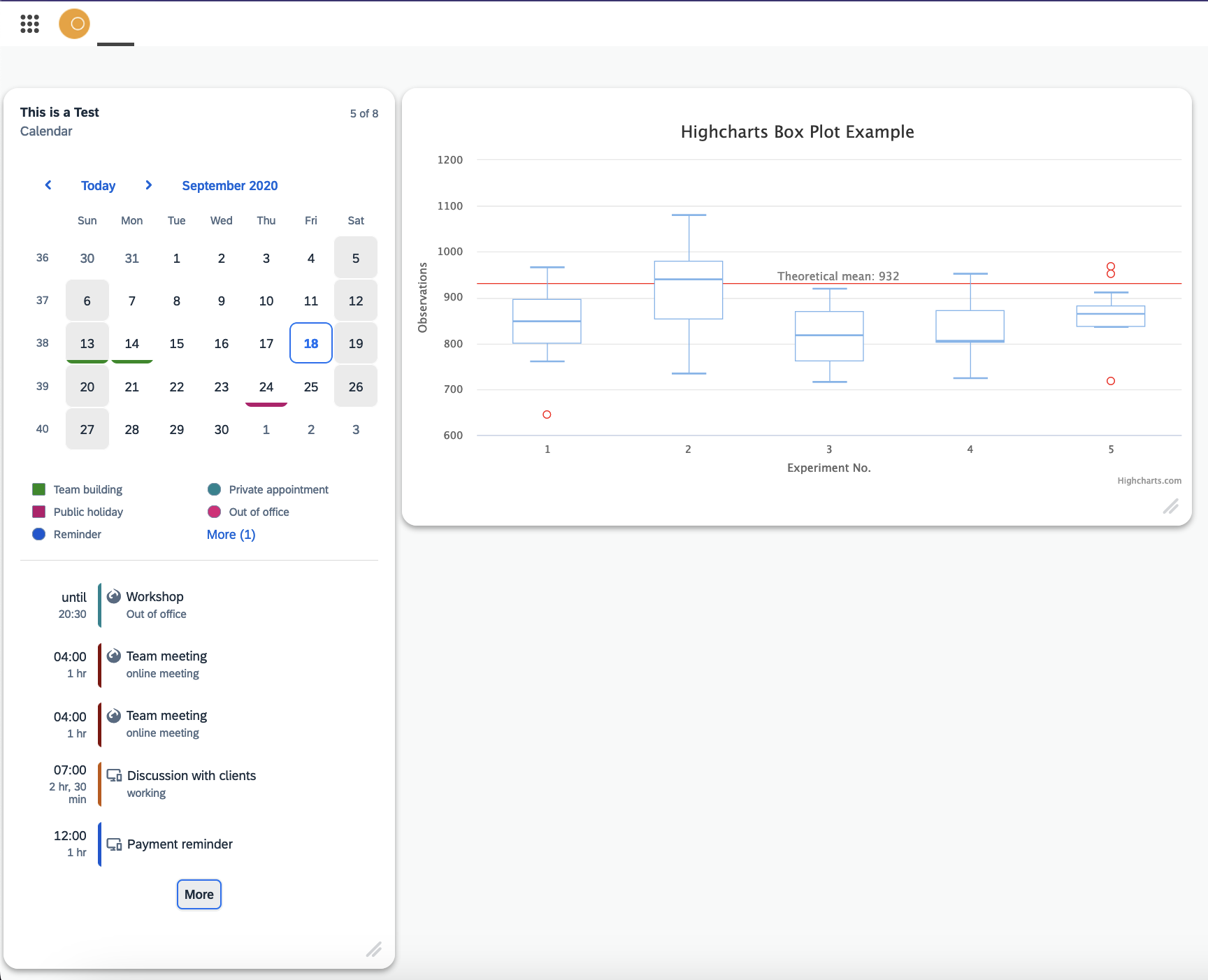Click the More button below appointments
1208x980 pixels.
tap(199, 895)
